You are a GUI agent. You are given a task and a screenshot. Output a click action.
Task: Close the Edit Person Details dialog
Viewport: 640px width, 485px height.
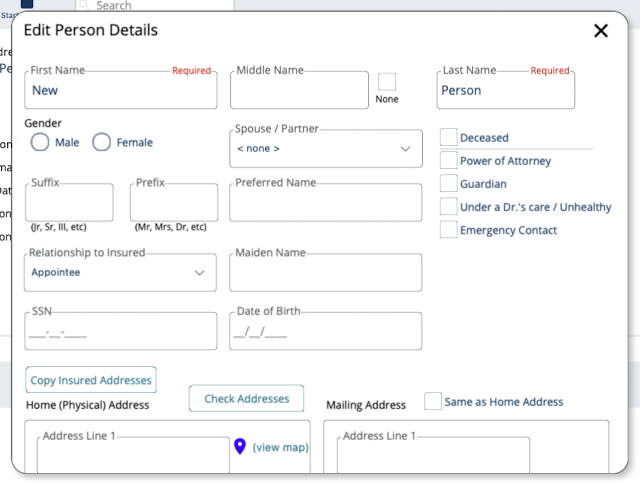(601, 31)
